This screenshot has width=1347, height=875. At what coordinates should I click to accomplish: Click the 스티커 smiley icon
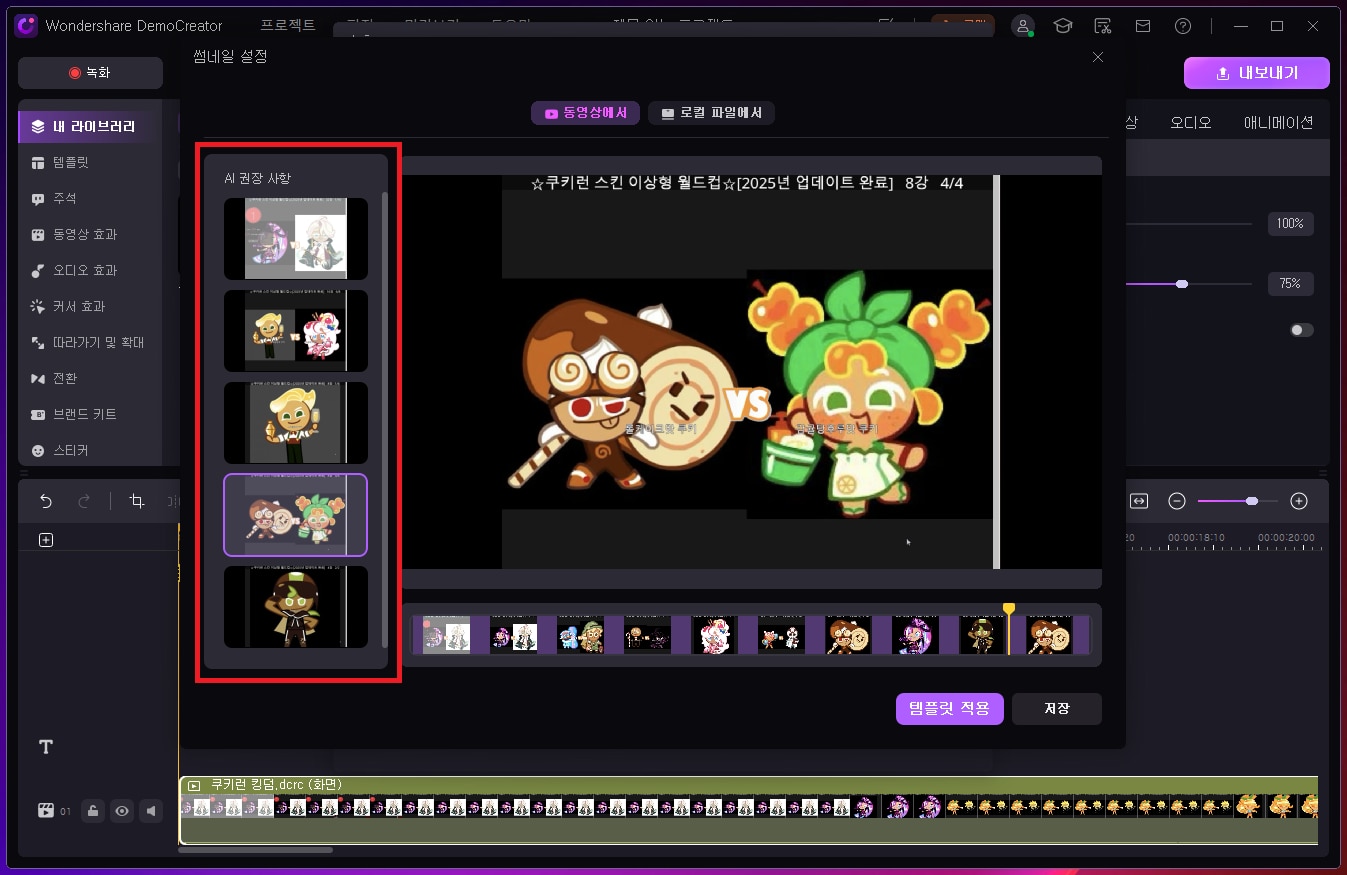(38, 451)
